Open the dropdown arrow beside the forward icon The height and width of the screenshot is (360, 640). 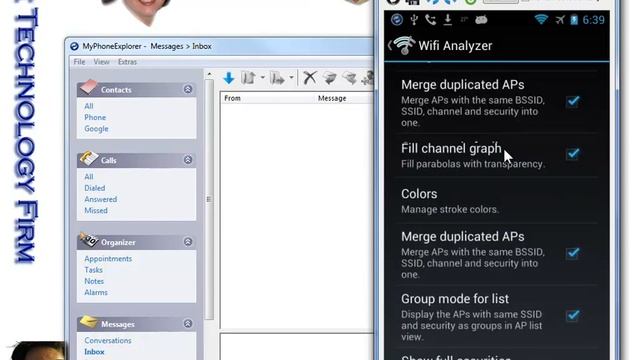[x=291, y=78]
